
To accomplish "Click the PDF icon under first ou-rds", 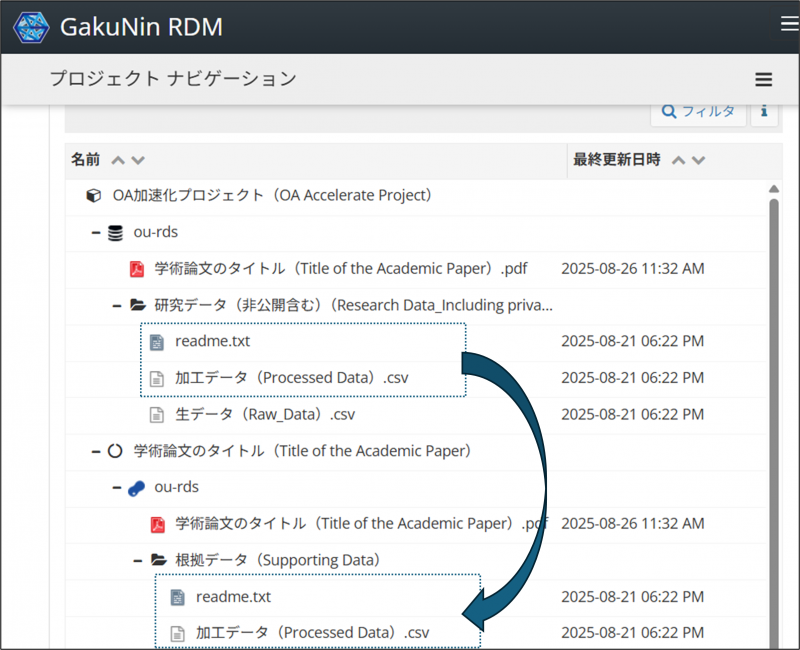I will coord(137,269).
